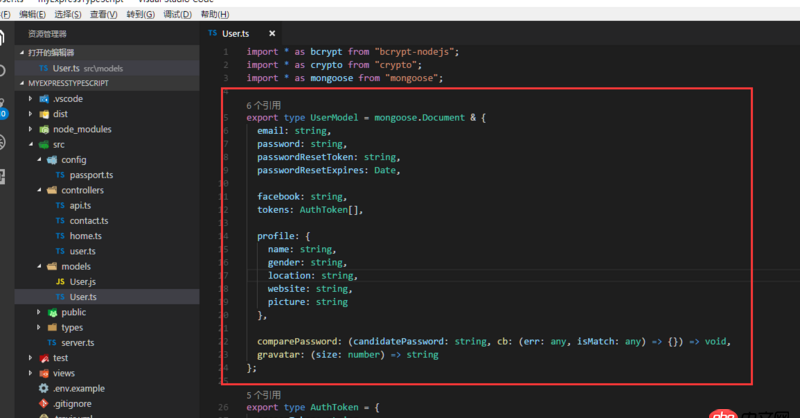The width and height of the screenshot is (800, 418).
Task: Click the debug activity bar icon
Action: 2,142
